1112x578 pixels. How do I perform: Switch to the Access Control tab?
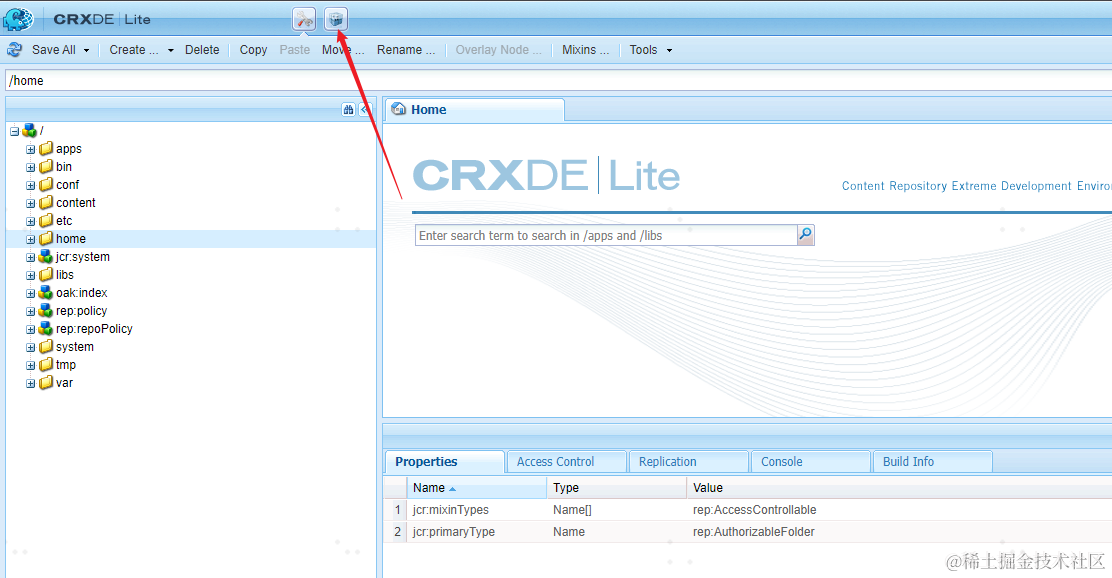click(567, 462)
